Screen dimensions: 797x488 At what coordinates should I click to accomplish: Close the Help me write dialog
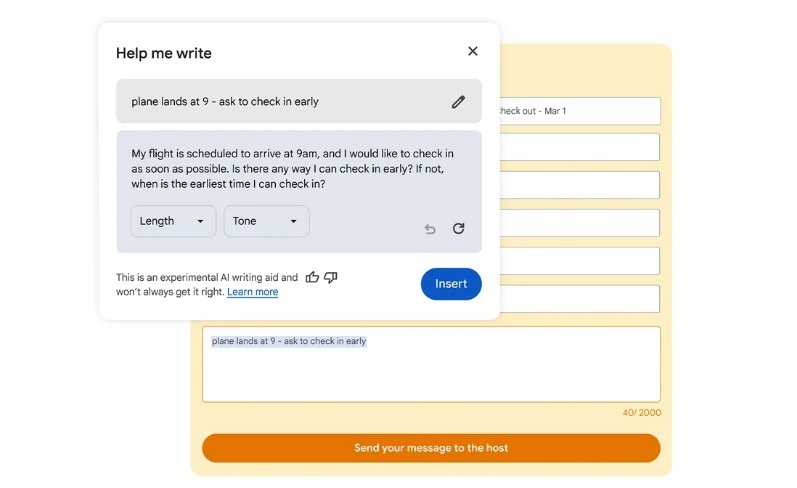[x=473, y=52]
